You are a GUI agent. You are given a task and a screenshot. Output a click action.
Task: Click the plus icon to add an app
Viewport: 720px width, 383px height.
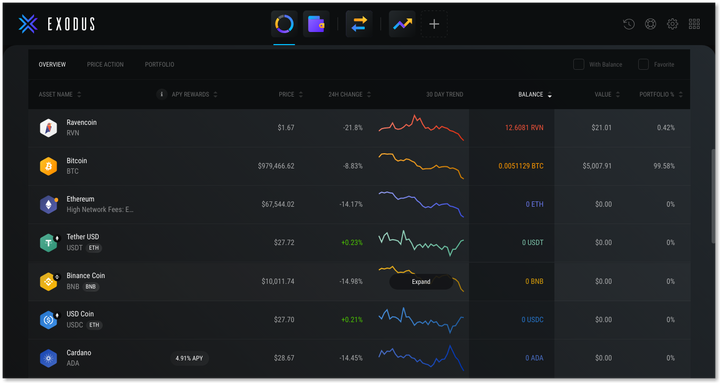click(434, 24)
